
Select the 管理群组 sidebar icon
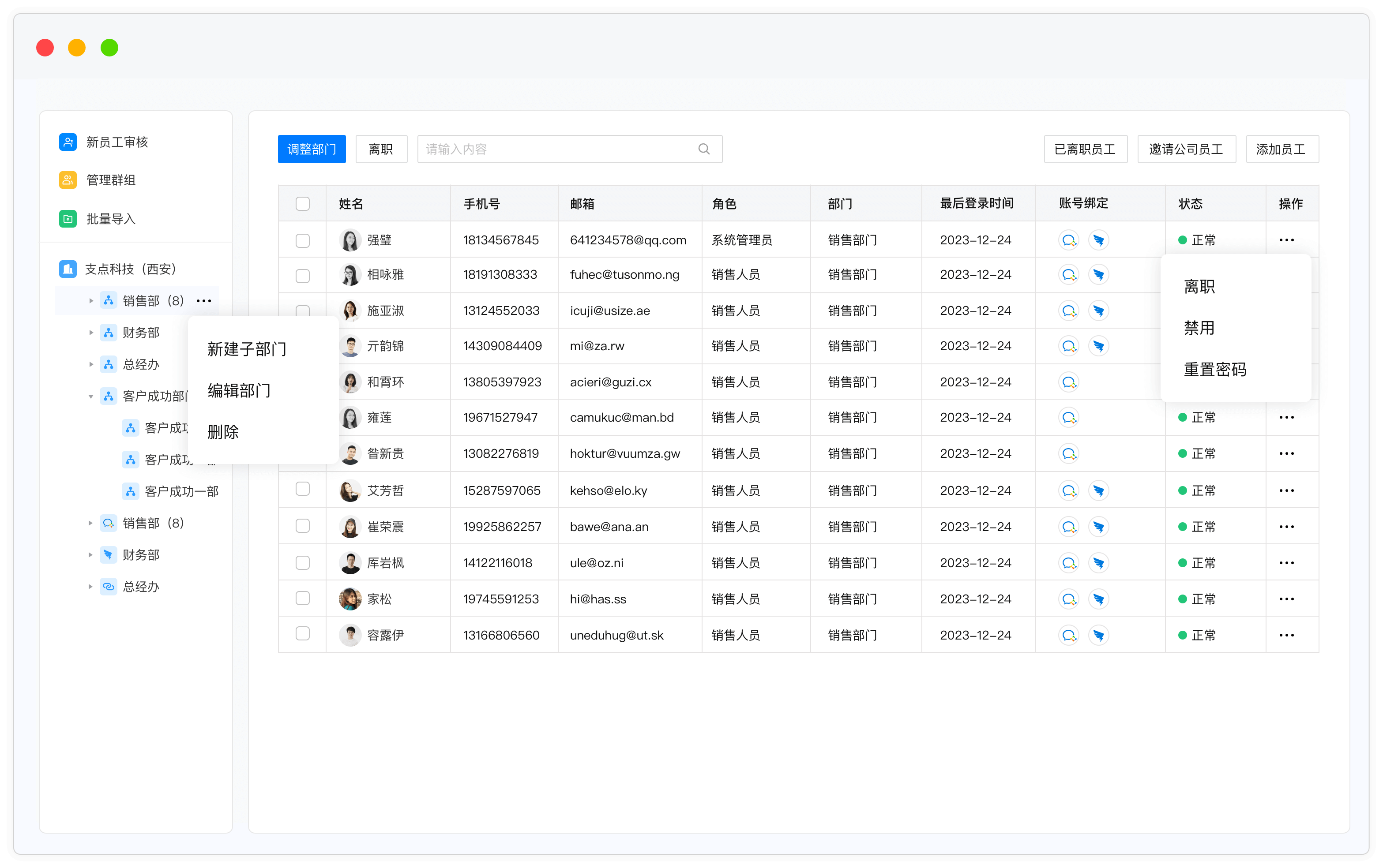[x=68, y=180]
